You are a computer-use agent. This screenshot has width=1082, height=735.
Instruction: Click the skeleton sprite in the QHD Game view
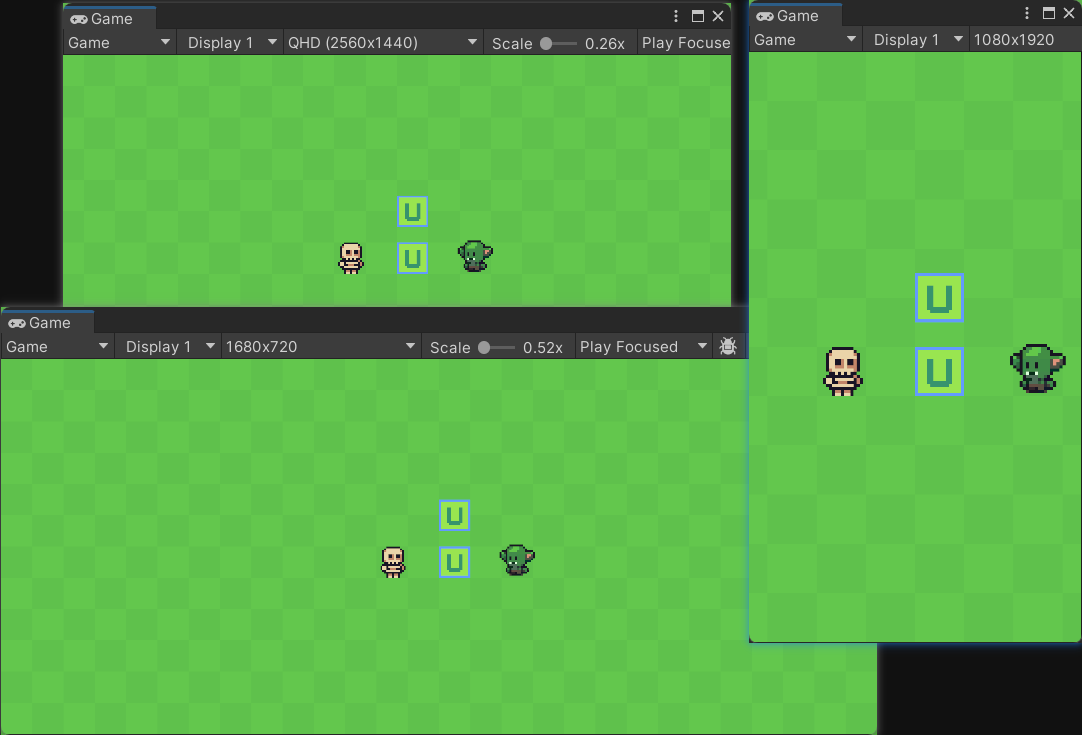351,258
